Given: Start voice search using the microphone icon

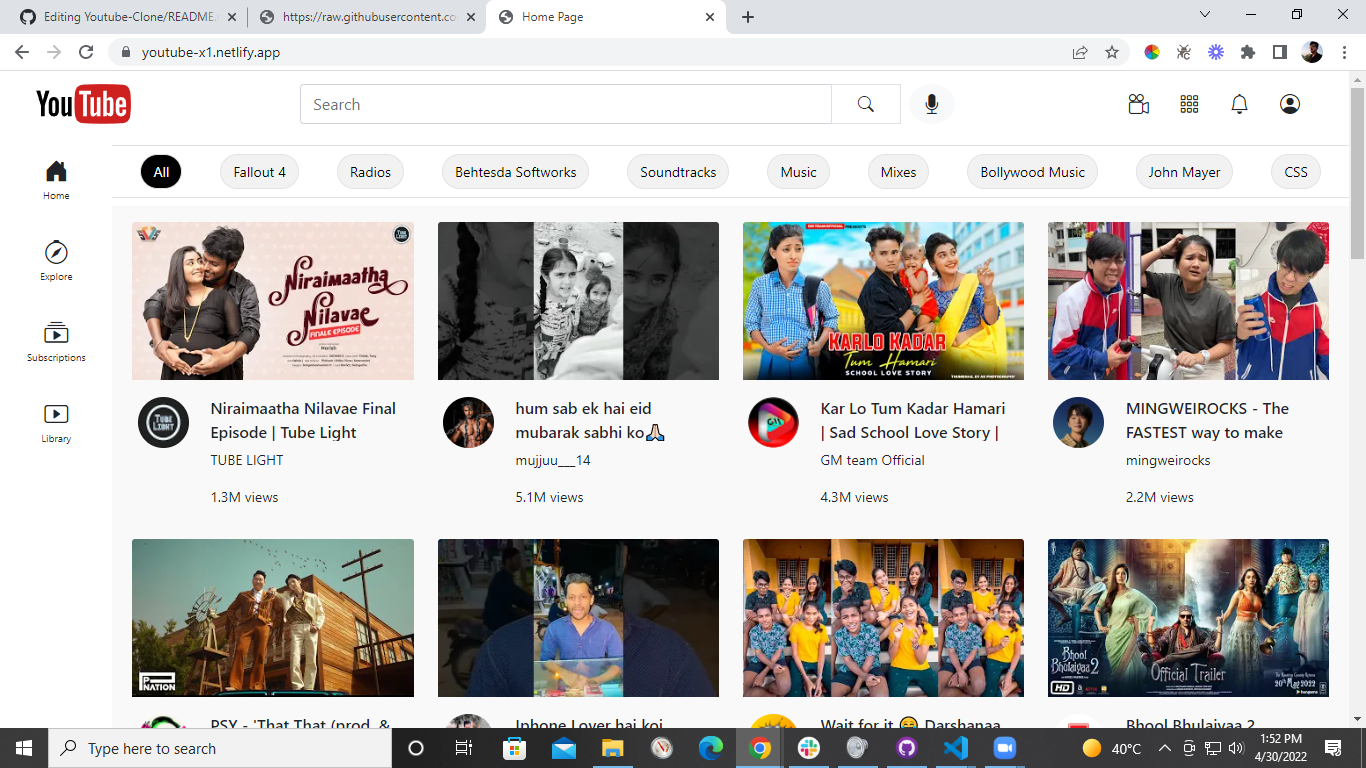Looking at the screenshot, I should point(931,103).
